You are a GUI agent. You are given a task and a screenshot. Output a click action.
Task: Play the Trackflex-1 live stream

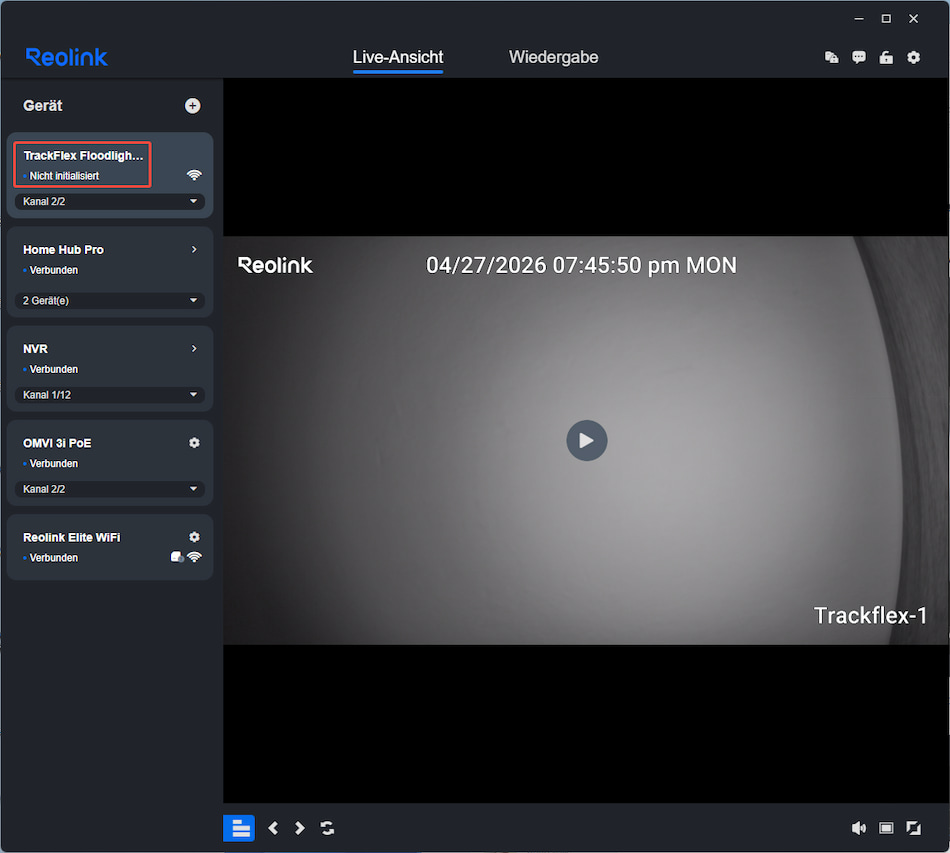click(586, 440)
